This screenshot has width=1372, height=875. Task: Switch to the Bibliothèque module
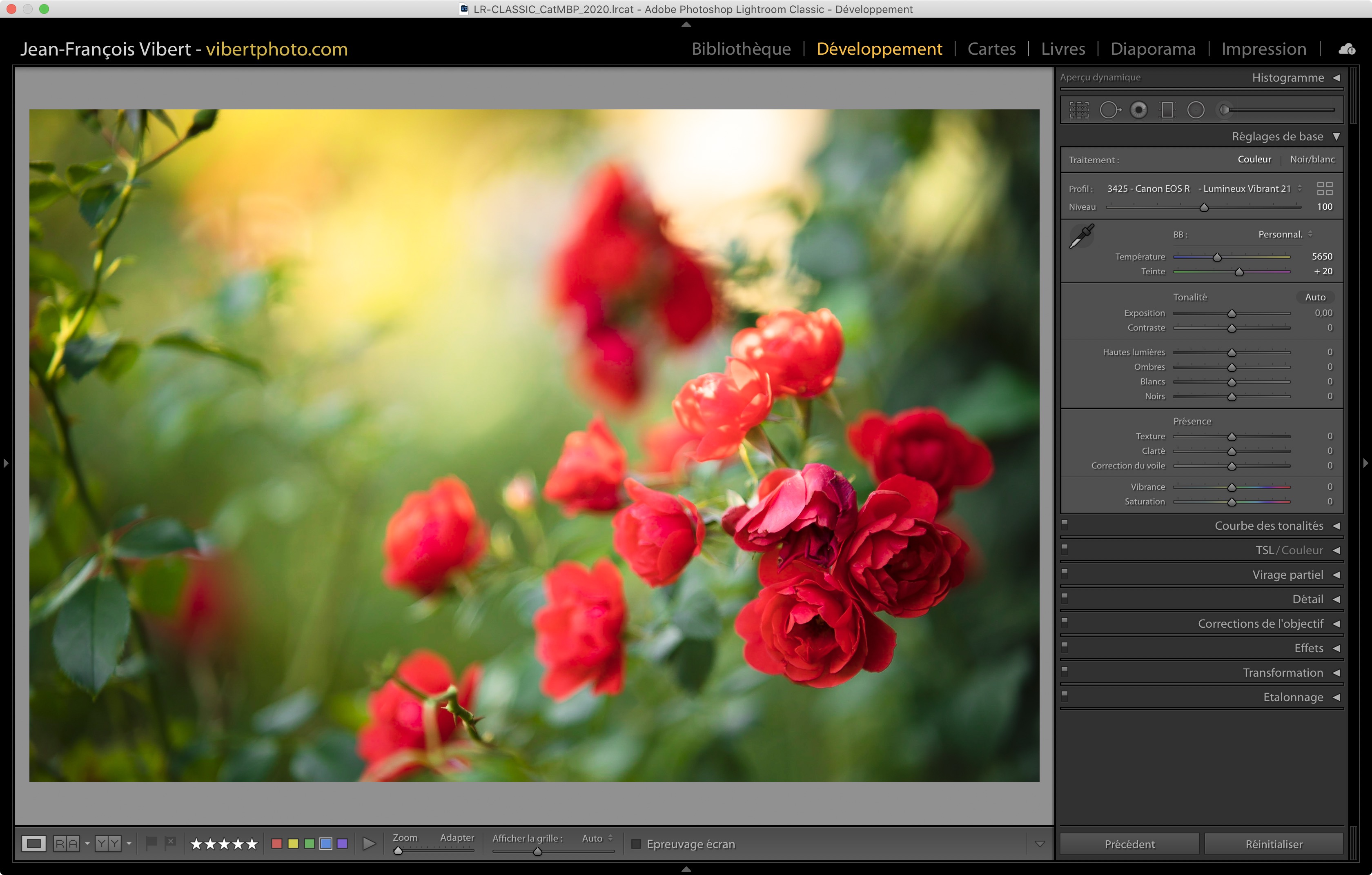741,49
